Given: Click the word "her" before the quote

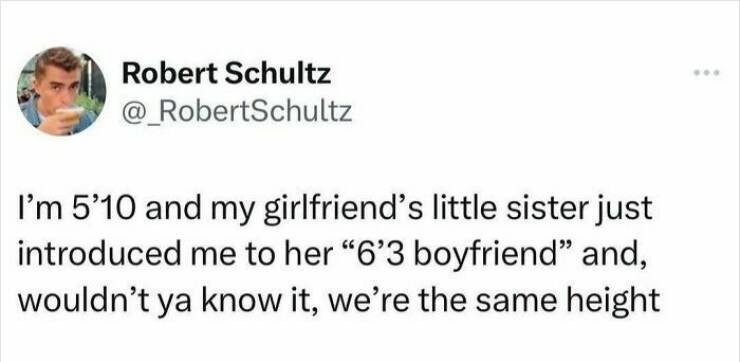Looking at the screenshot, I should tap(324, 255).
